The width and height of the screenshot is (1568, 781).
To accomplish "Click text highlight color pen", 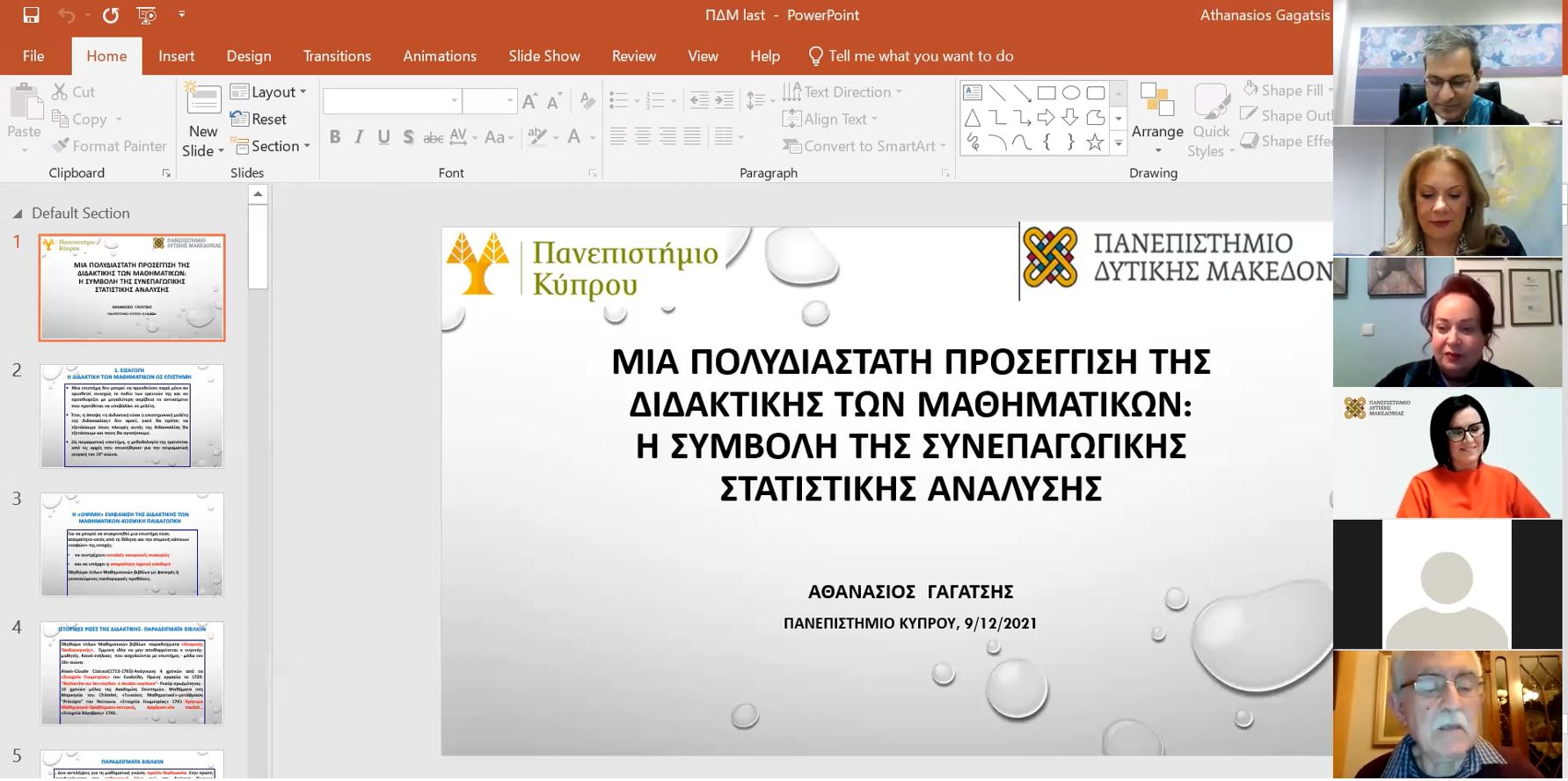I will click(x=537, y=137).
